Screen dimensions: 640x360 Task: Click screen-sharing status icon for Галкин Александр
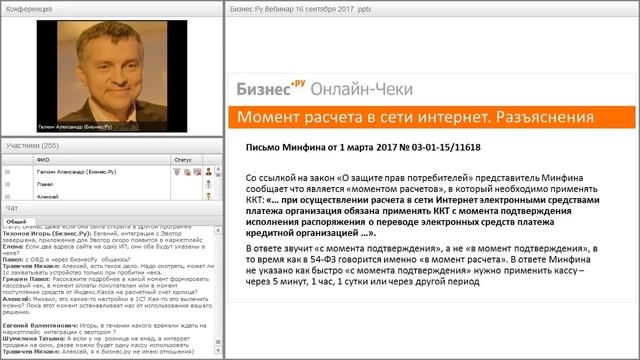click(x=198, y=172)
